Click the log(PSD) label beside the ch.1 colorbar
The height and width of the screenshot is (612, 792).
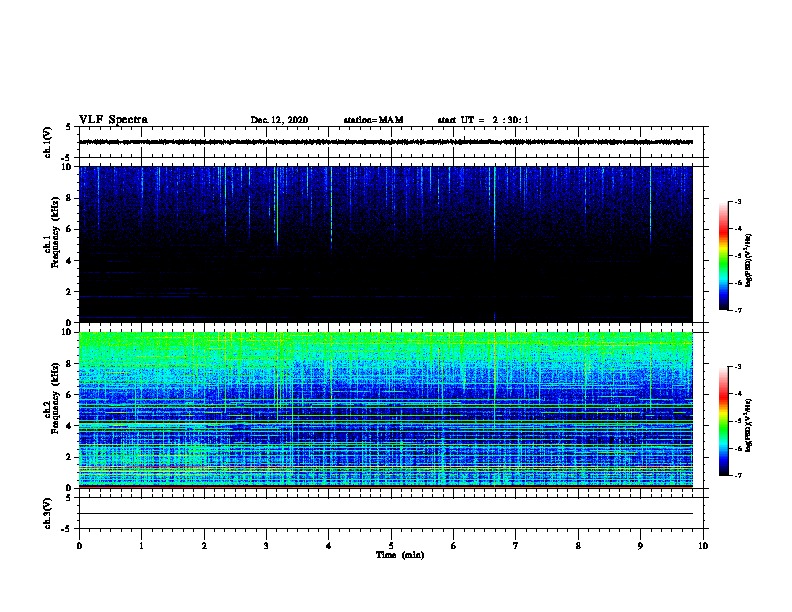pyautogui.click(x=748, y=260)
